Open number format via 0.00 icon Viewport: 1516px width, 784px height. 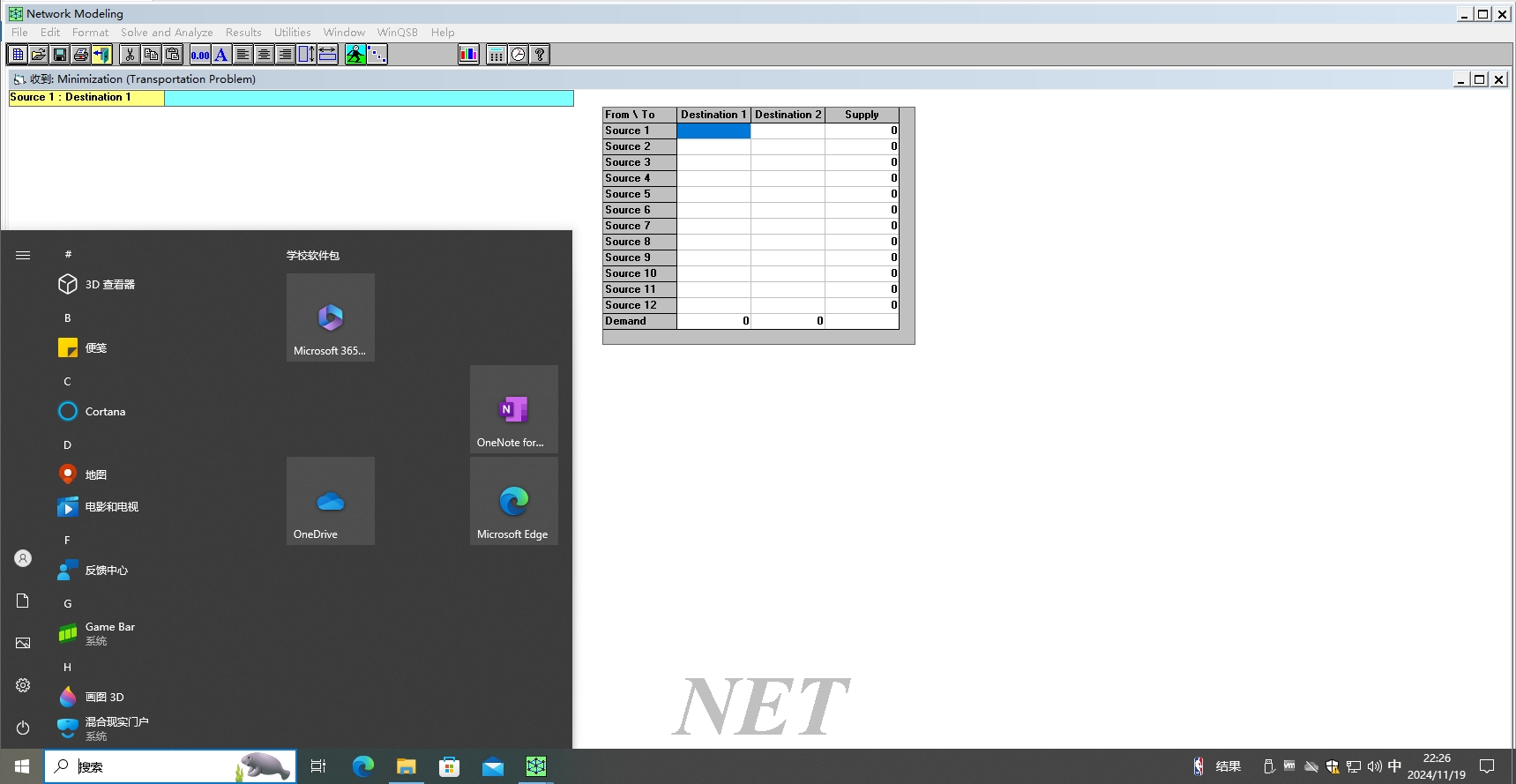point(200,55)
